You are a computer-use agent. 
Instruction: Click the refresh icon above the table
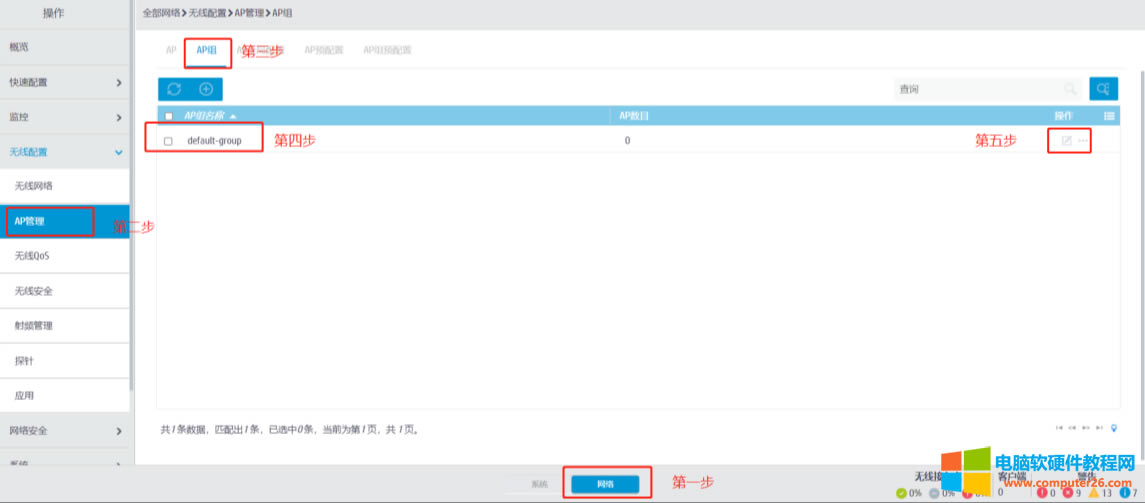coord(174,89)
